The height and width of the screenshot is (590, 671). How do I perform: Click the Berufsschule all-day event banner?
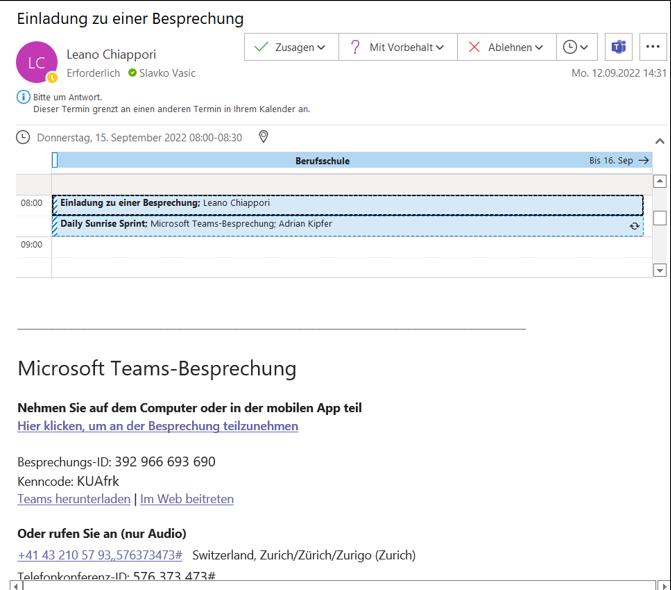(352, 160)
